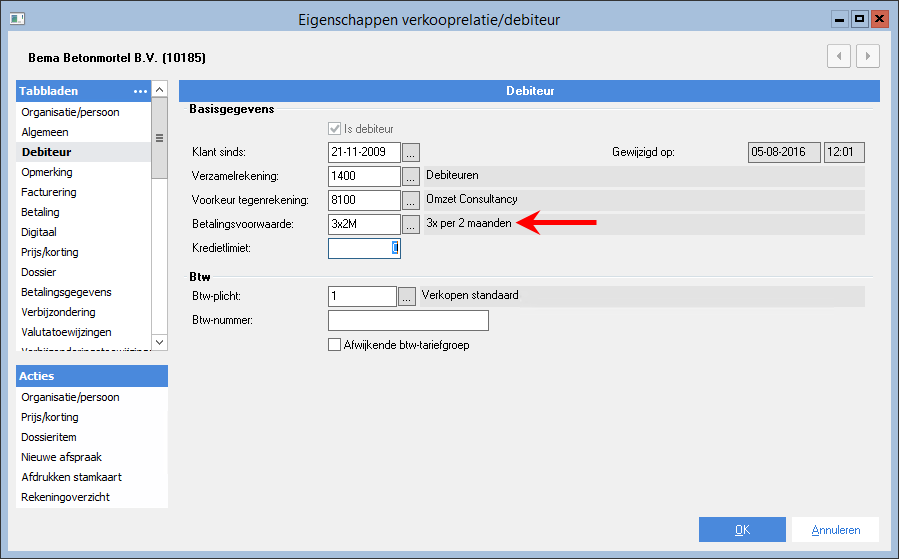
Task: Enable Afwijkende btw-tariefgroep checkbox
Action: [x=334, y=345]
